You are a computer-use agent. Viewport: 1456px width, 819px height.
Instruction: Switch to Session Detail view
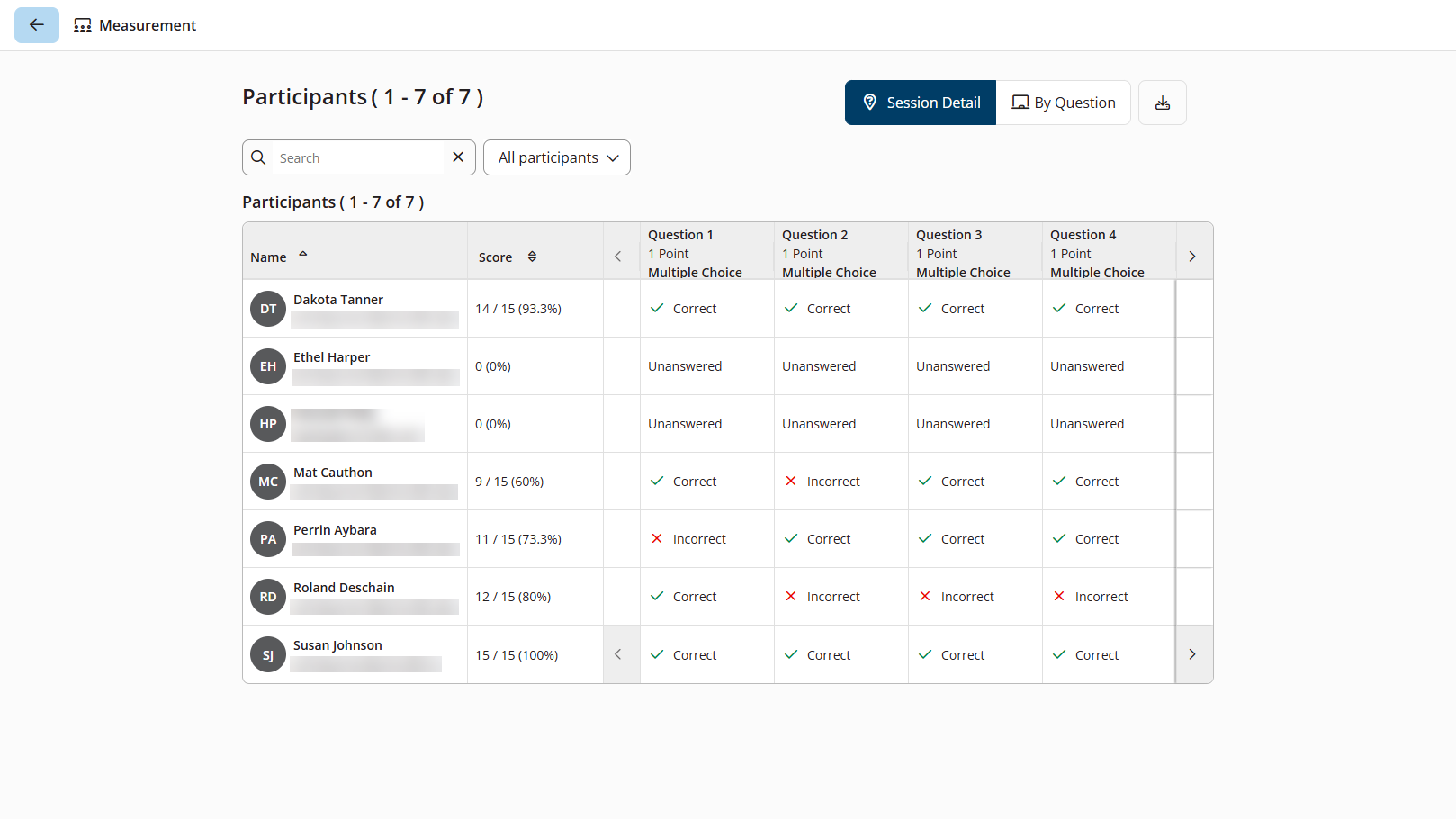coord(921,103)
